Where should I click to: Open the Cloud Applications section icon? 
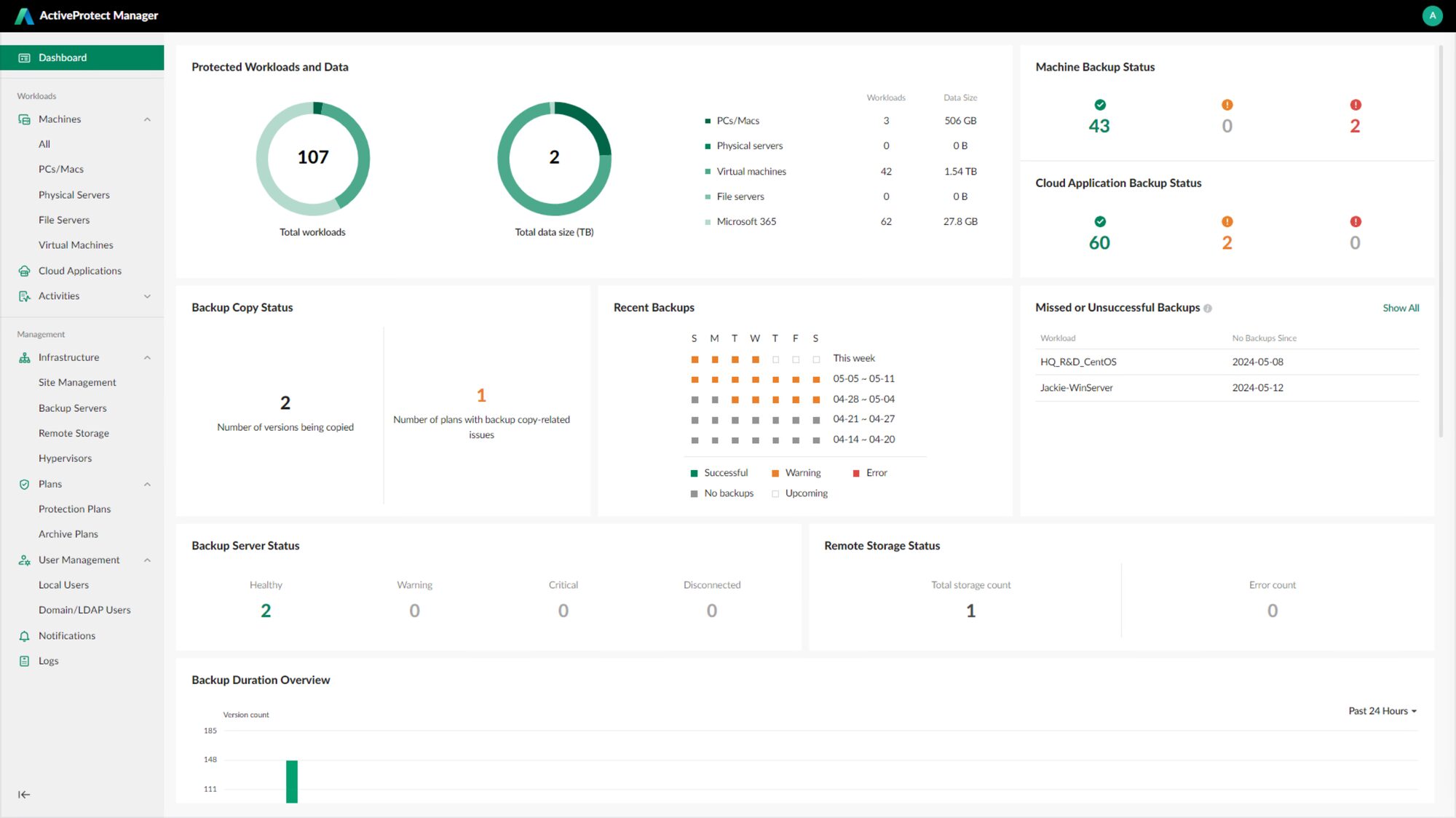[x=23, y=270]
